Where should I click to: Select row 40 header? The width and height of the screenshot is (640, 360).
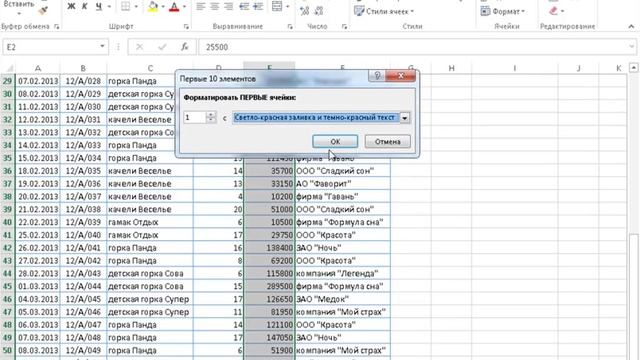pos(7,222)
